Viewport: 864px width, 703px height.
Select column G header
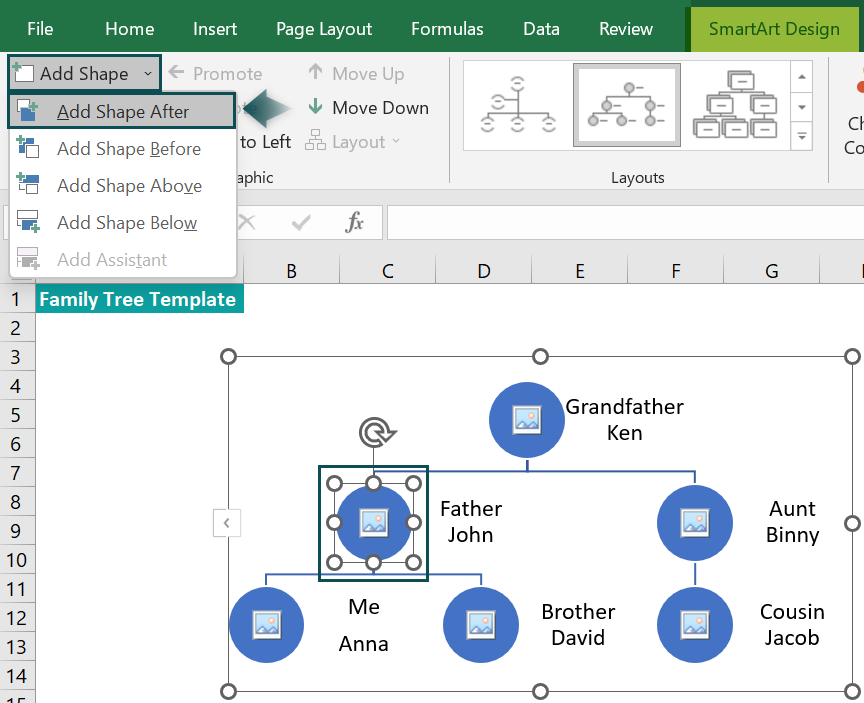pos(771,271)
